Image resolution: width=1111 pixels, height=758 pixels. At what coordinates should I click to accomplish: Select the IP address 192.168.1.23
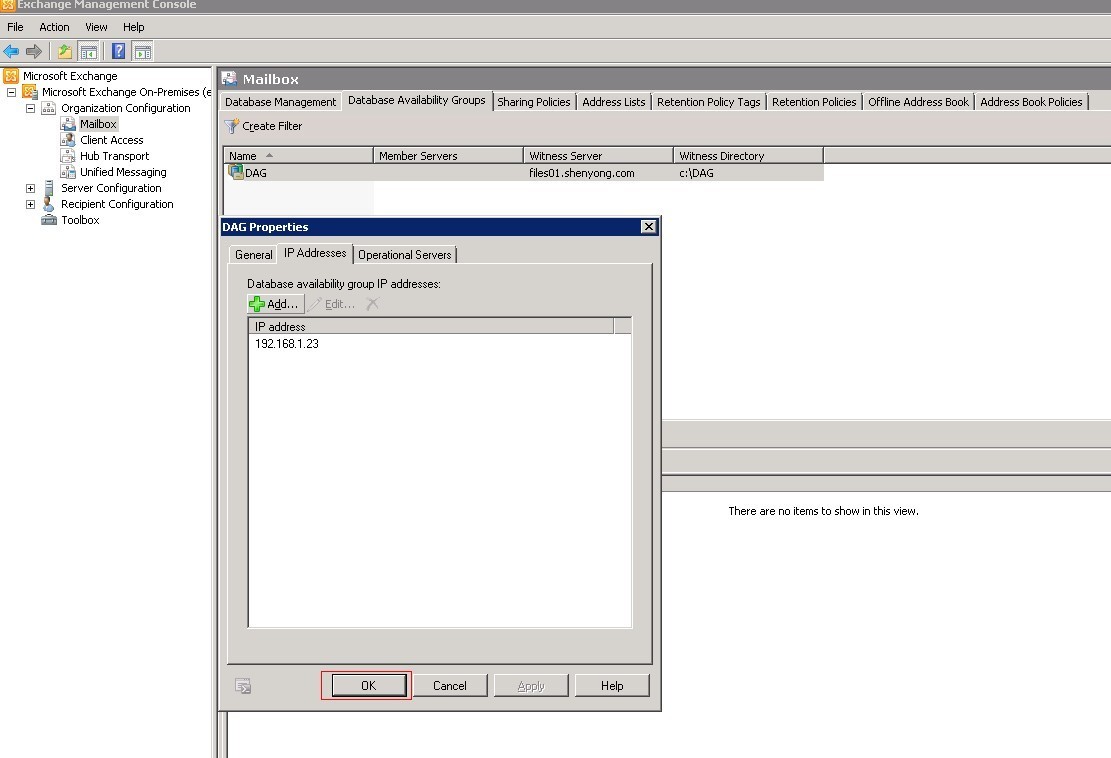pos(287,344)
